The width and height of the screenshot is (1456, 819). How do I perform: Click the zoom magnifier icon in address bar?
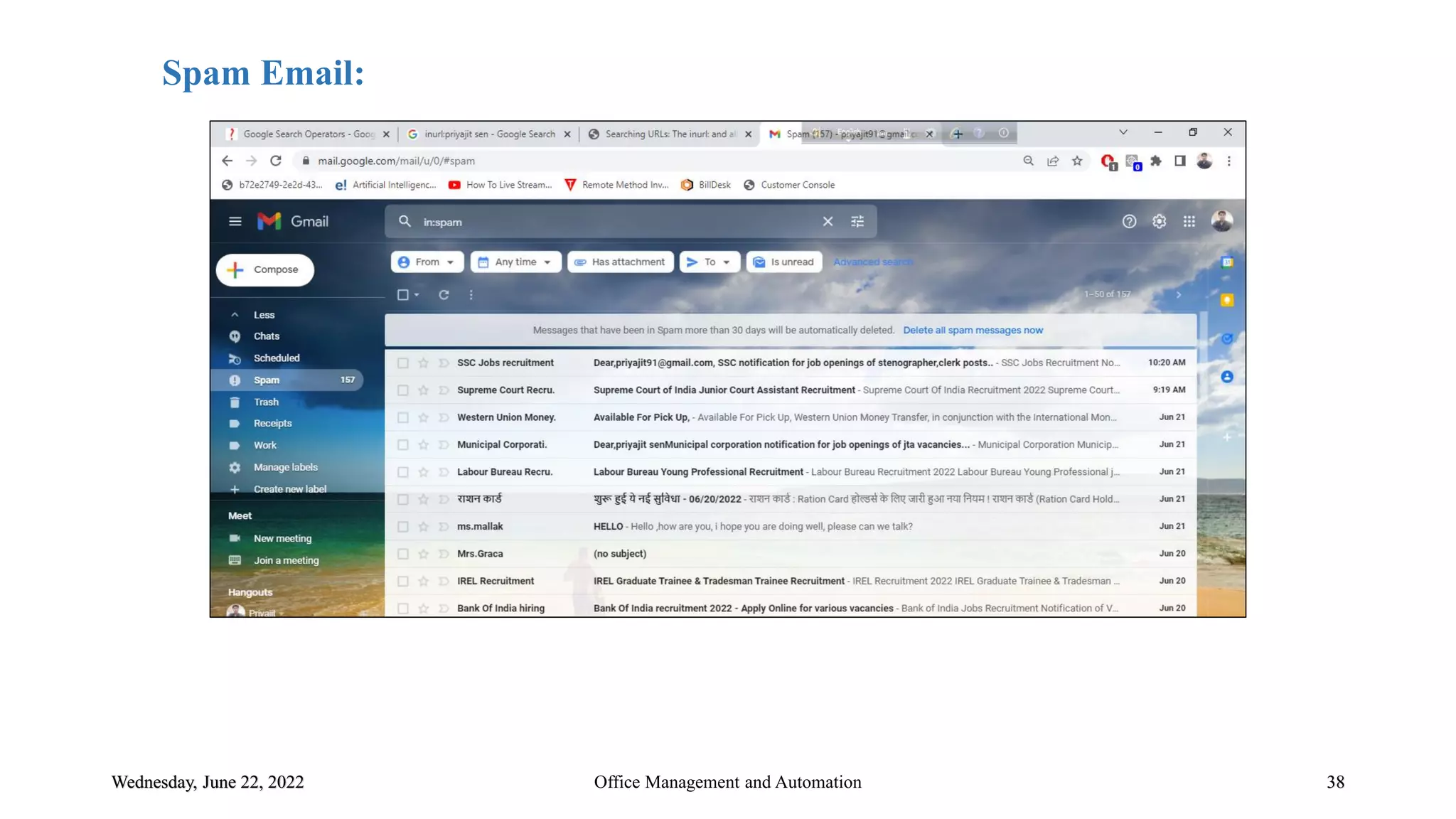1028,161
